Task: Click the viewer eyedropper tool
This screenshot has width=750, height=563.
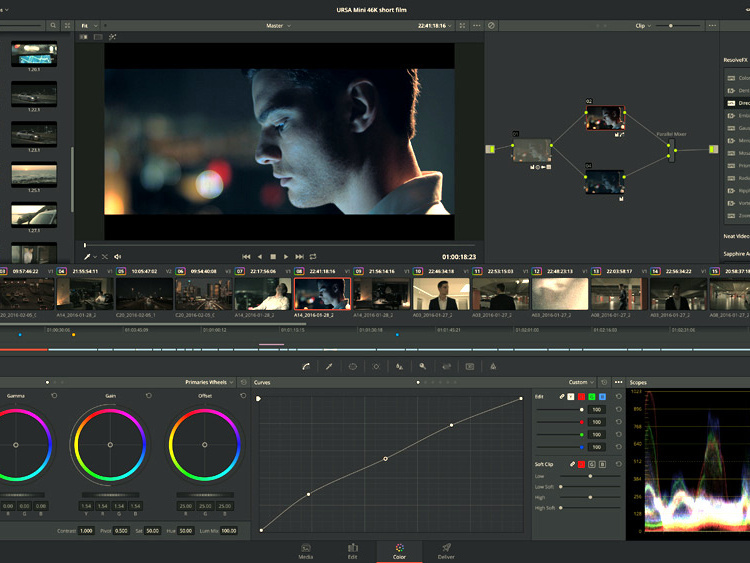Action: (x=87, y=257)
